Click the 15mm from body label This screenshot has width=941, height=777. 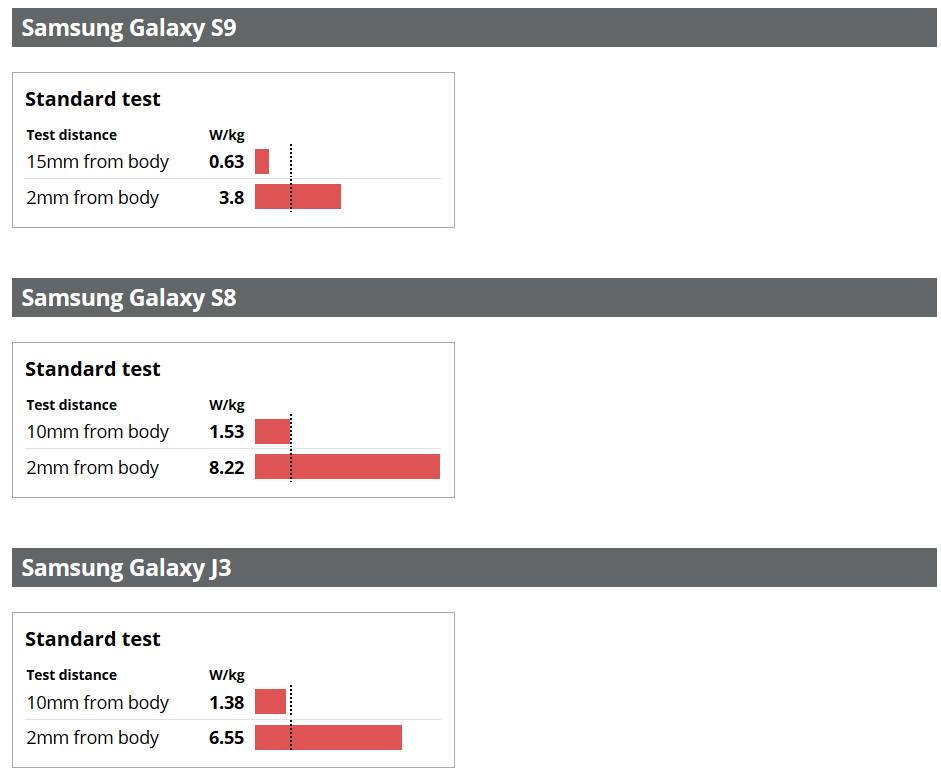click(x=98, y=162)
